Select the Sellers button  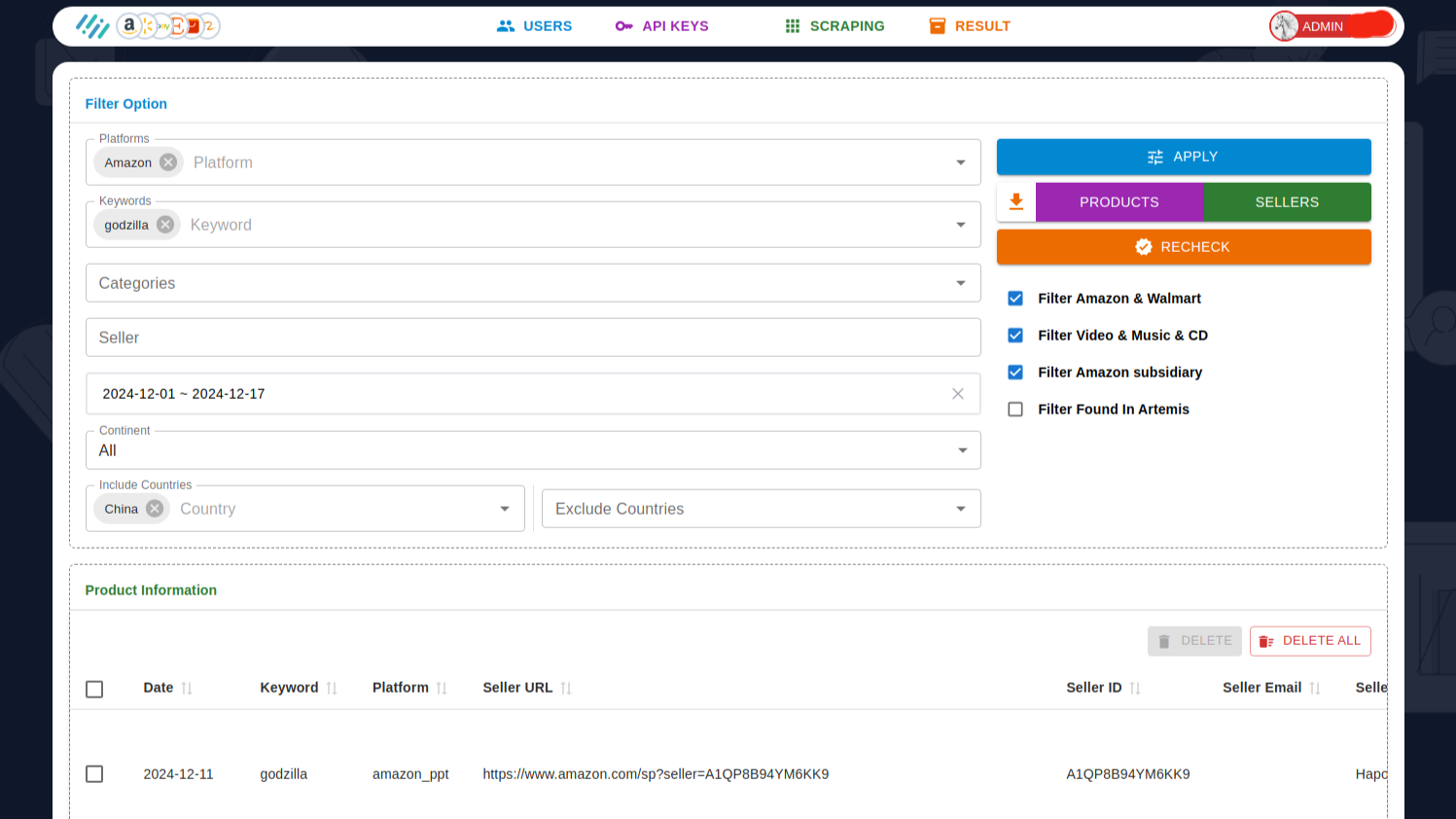tap(1287, 202)
